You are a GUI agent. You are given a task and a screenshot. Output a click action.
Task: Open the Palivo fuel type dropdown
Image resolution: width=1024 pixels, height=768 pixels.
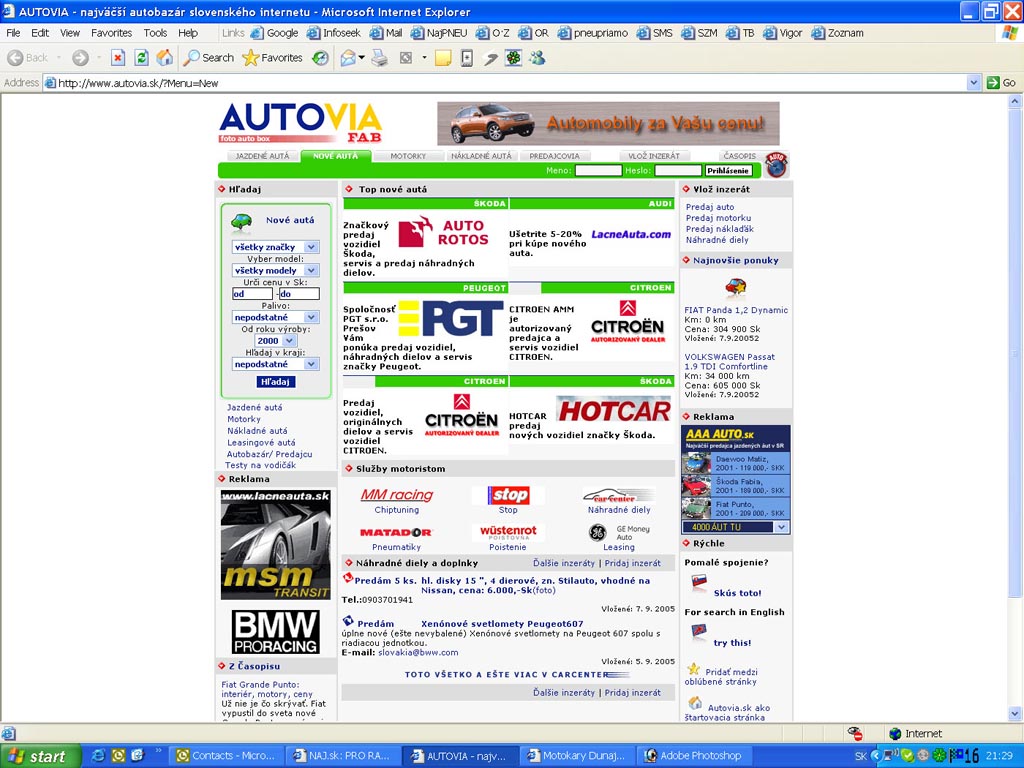click(275, 317)
